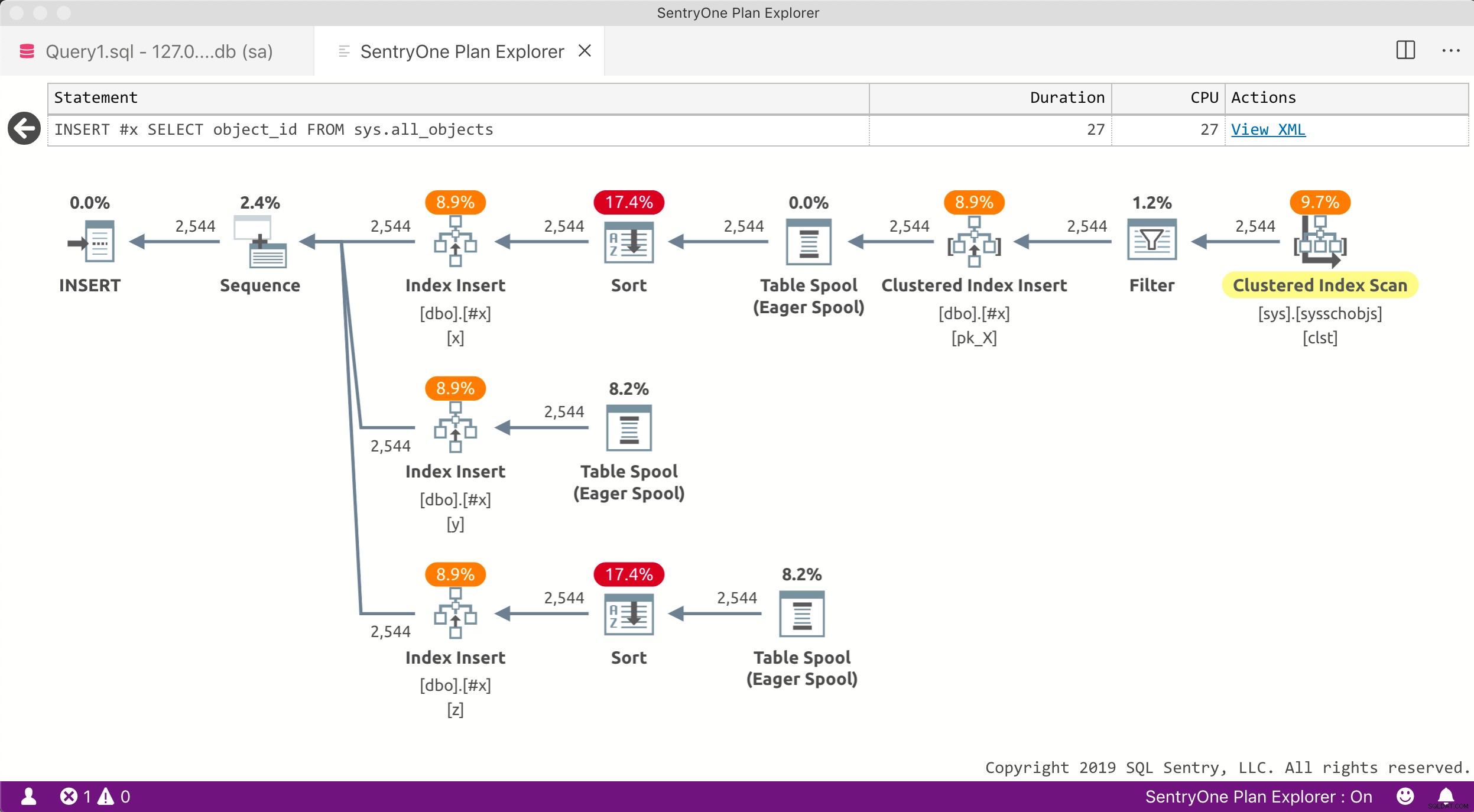Click the 2.4% cost above Sequence

tap(260, 203)
